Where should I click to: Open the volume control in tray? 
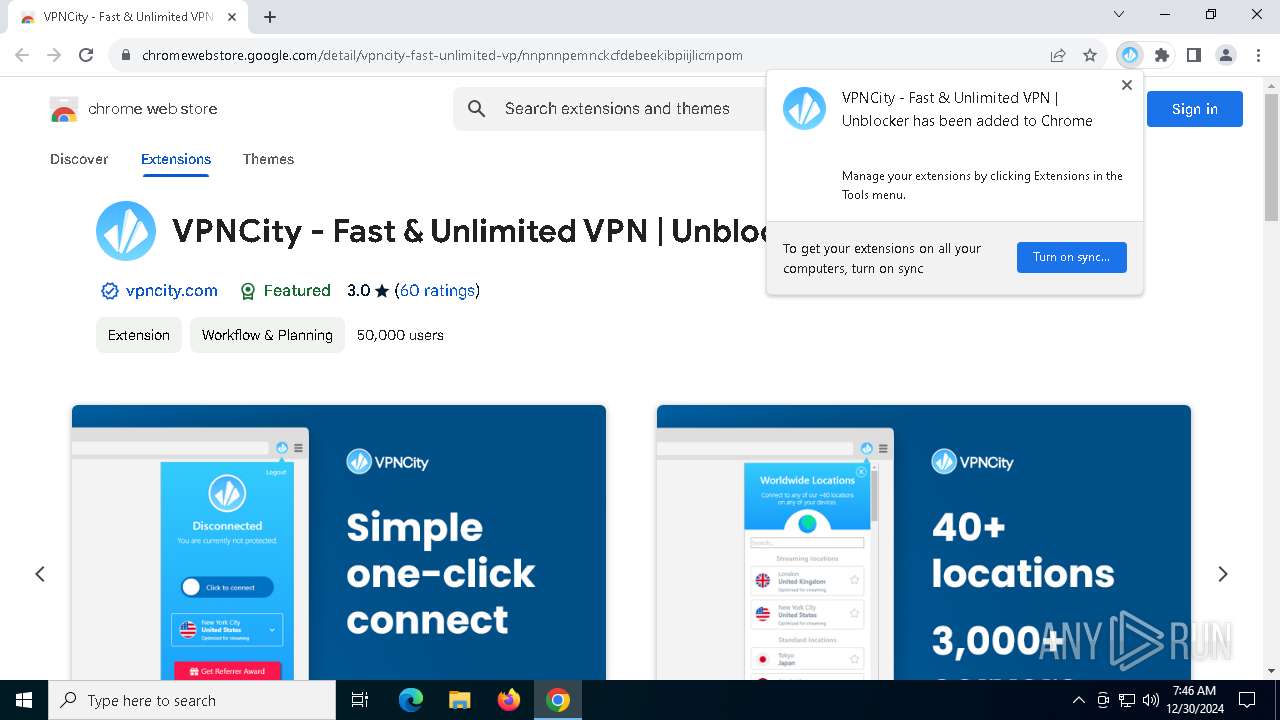click(x=1151, y=700)
